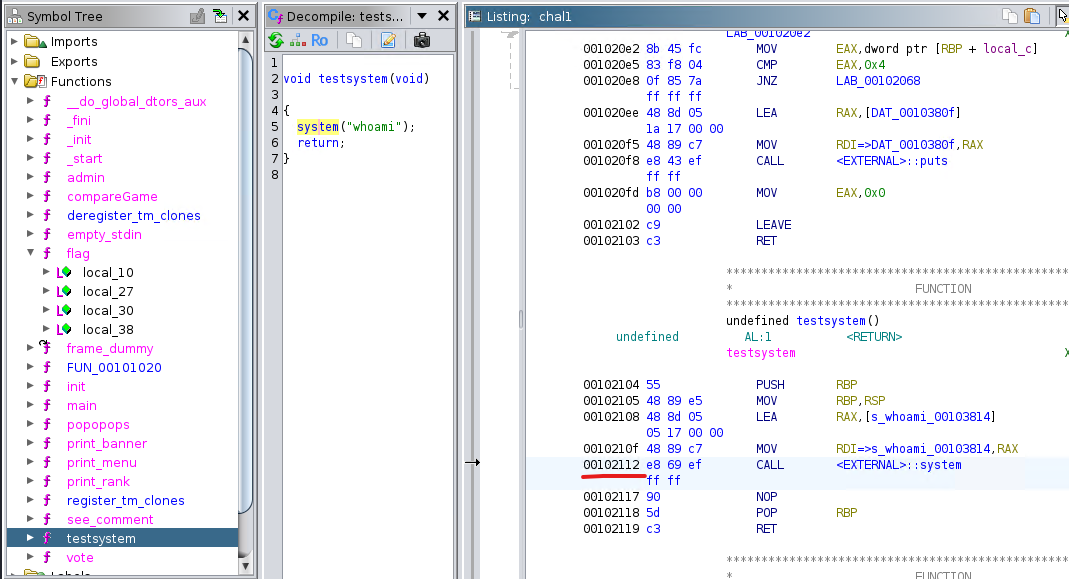This screenshot has width=1069, height=579.
Task: Select deregister_tm_clones in the tree
Action: point(134,216)
